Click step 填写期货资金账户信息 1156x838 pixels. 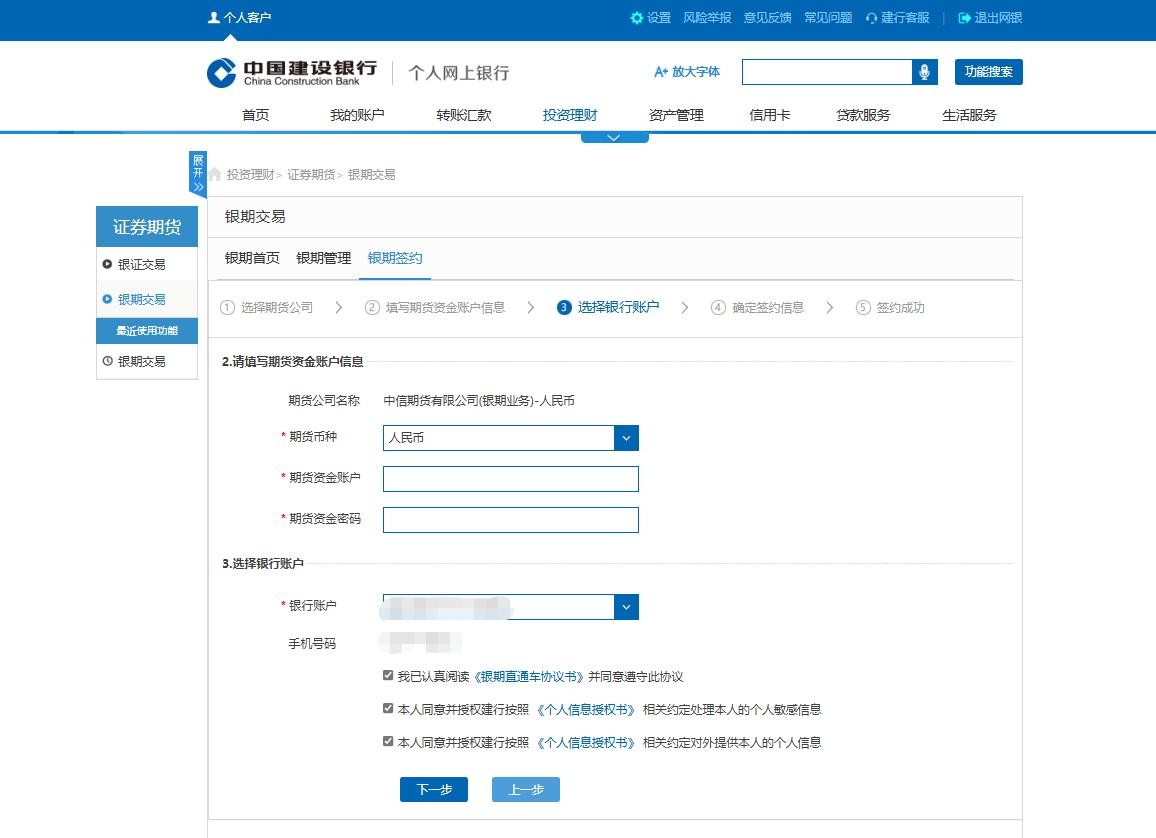click(435, 307)
